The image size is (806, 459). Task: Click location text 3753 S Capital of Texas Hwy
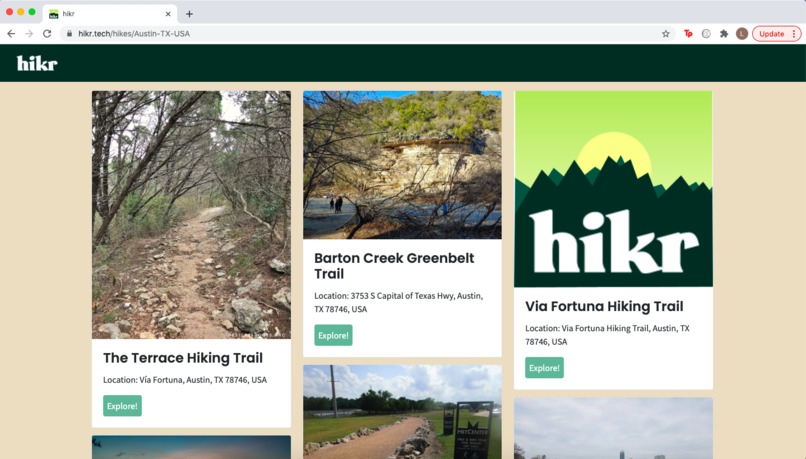399,302
